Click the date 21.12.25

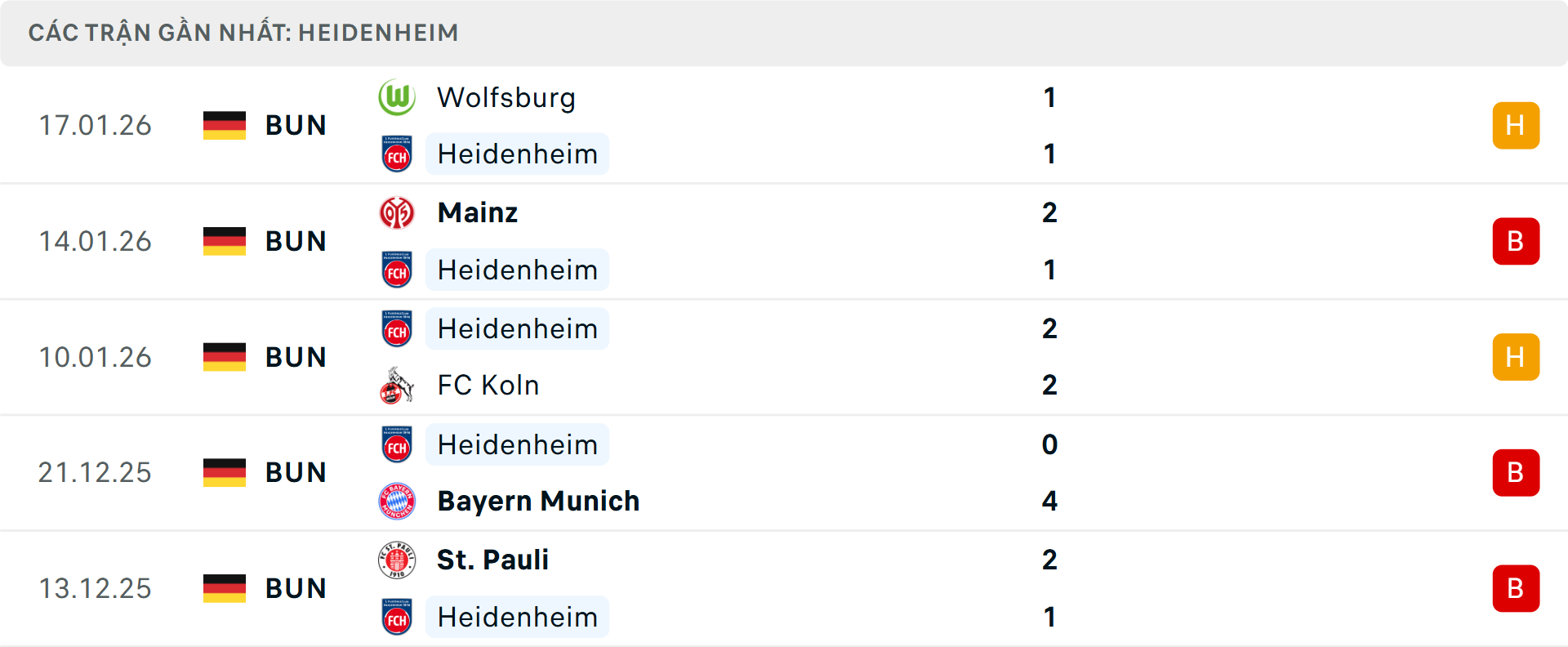(x=95, y=472)
